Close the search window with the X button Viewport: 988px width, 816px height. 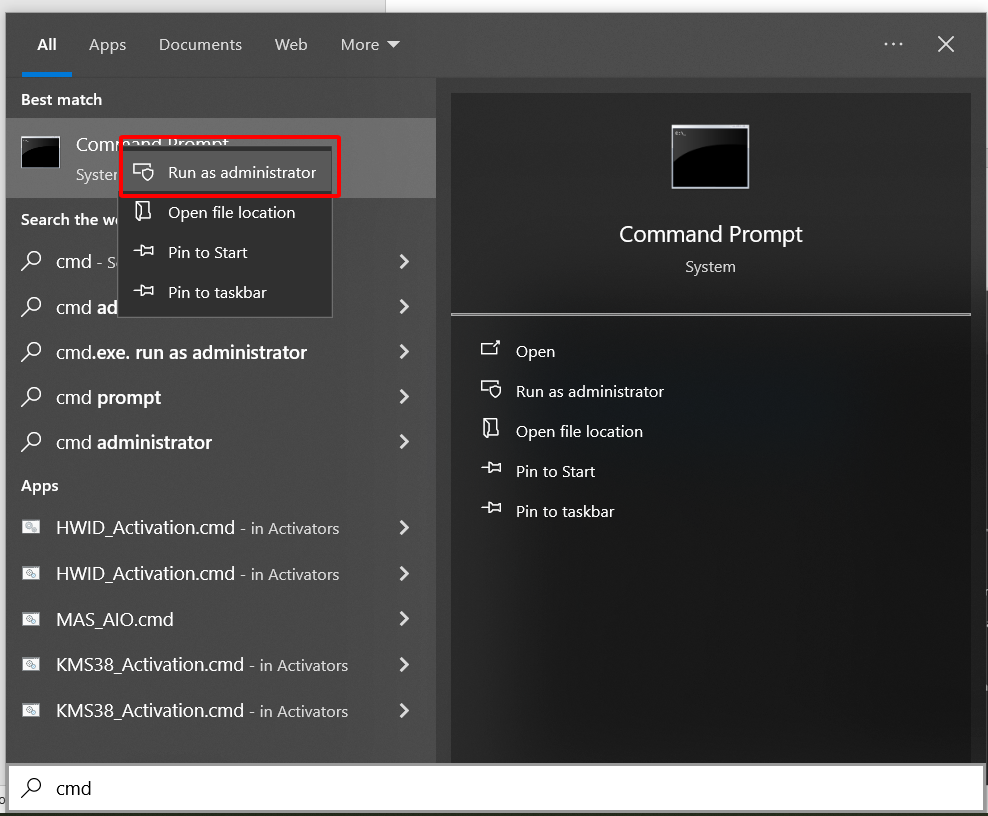click(945, 44)
